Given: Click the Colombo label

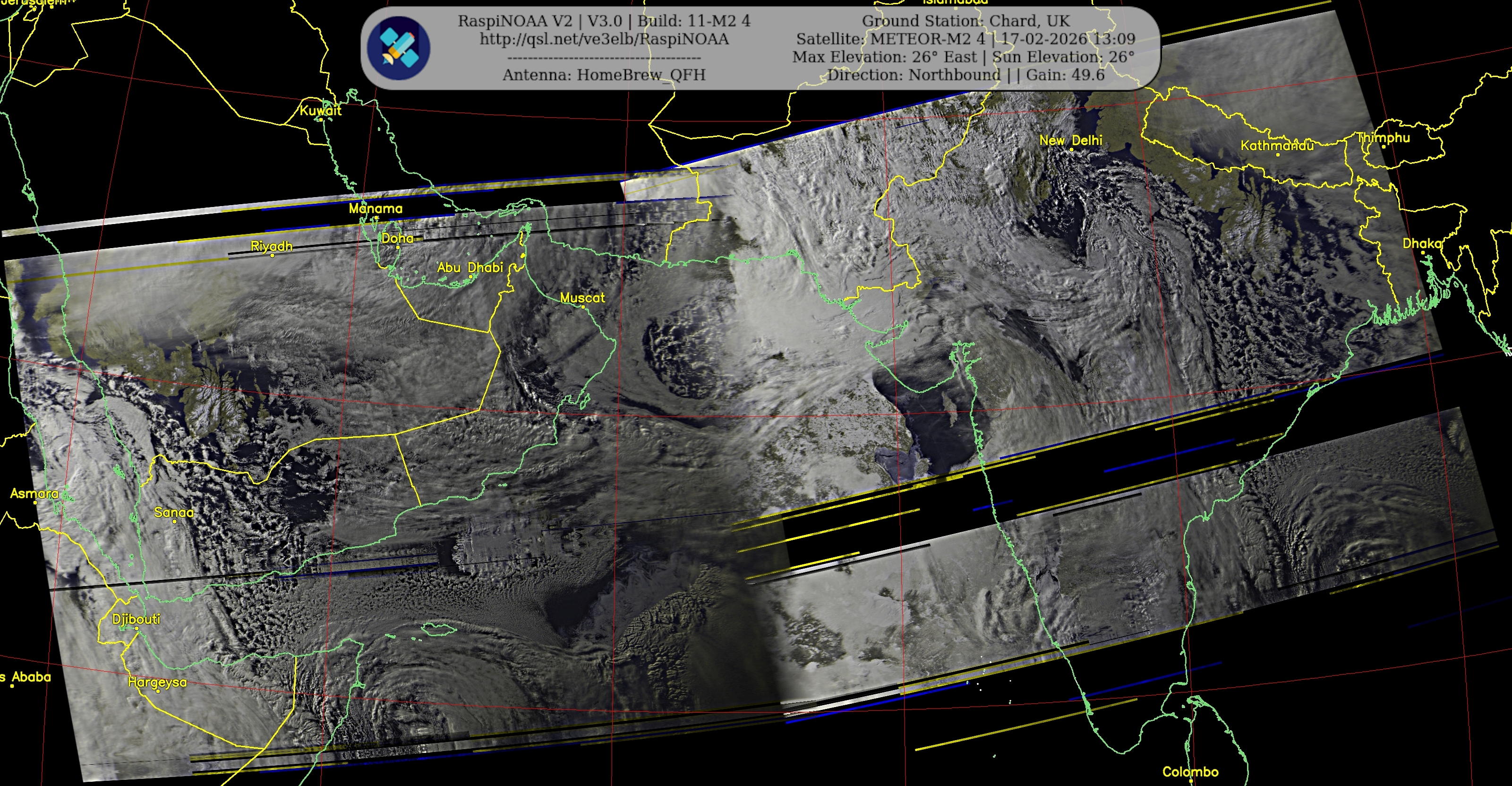Looking at the screenshot, I should (1190, 771).
